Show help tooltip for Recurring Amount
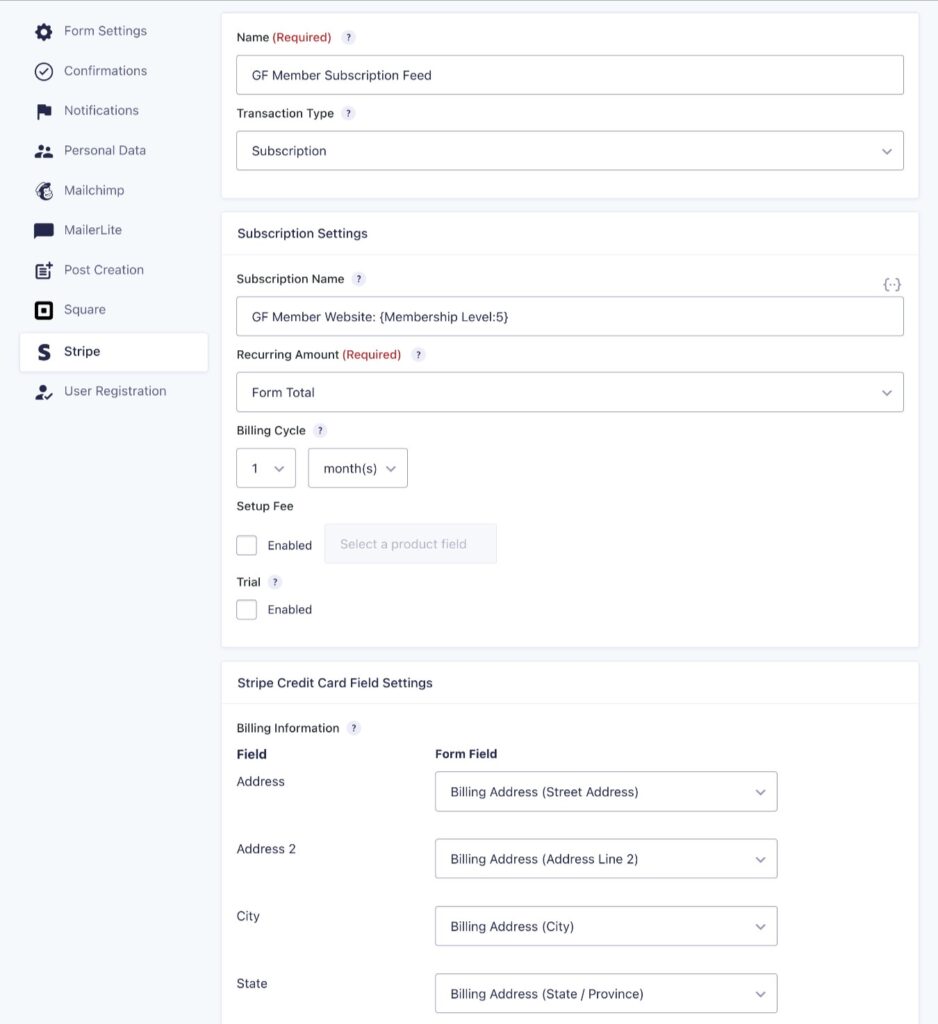 pyautogui.click(x=419, y=355)
